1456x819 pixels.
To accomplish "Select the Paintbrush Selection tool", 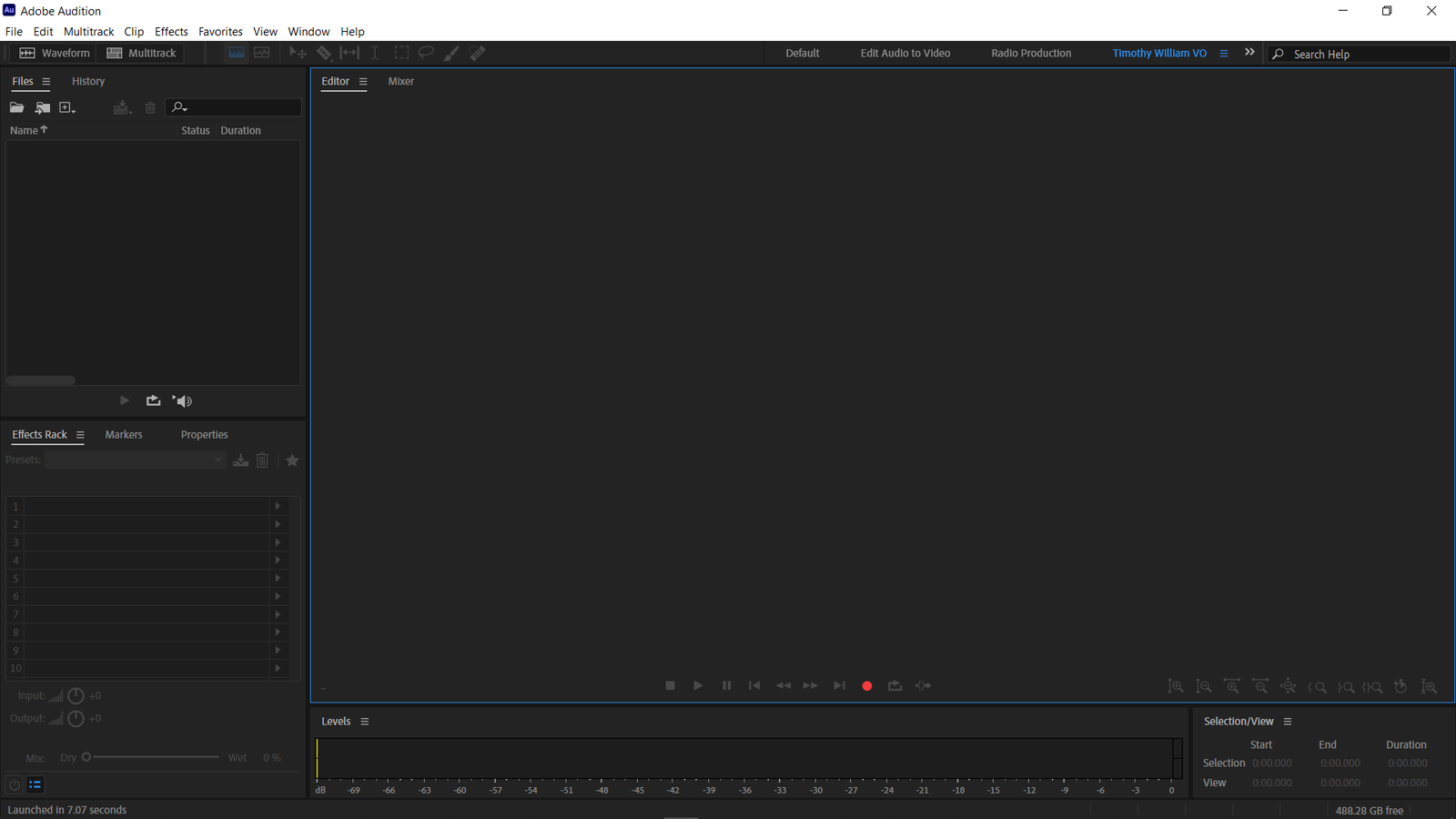I will [451, 52].
